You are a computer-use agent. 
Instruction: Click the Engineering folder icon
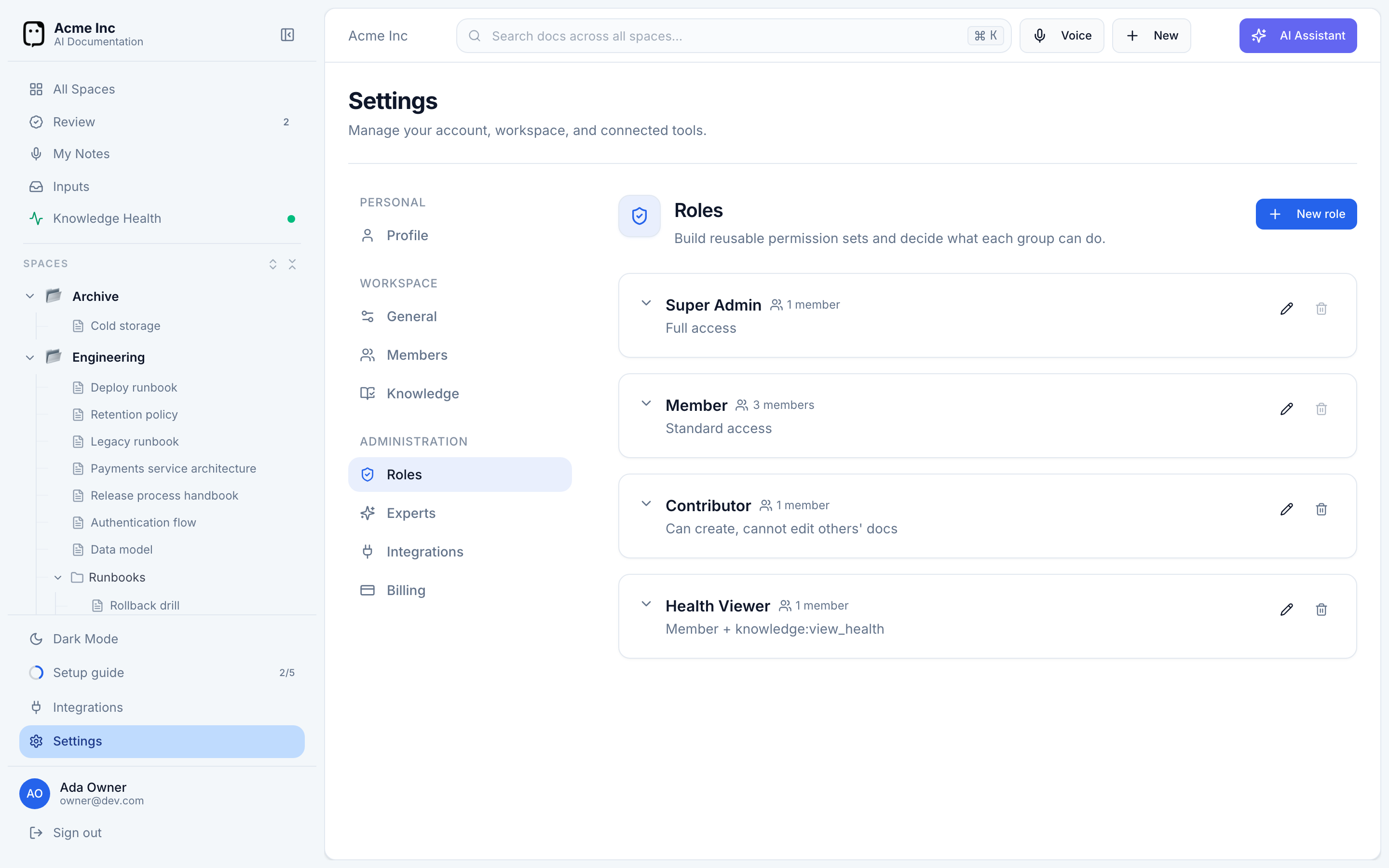pyautogui.click(x=54, y=356)
